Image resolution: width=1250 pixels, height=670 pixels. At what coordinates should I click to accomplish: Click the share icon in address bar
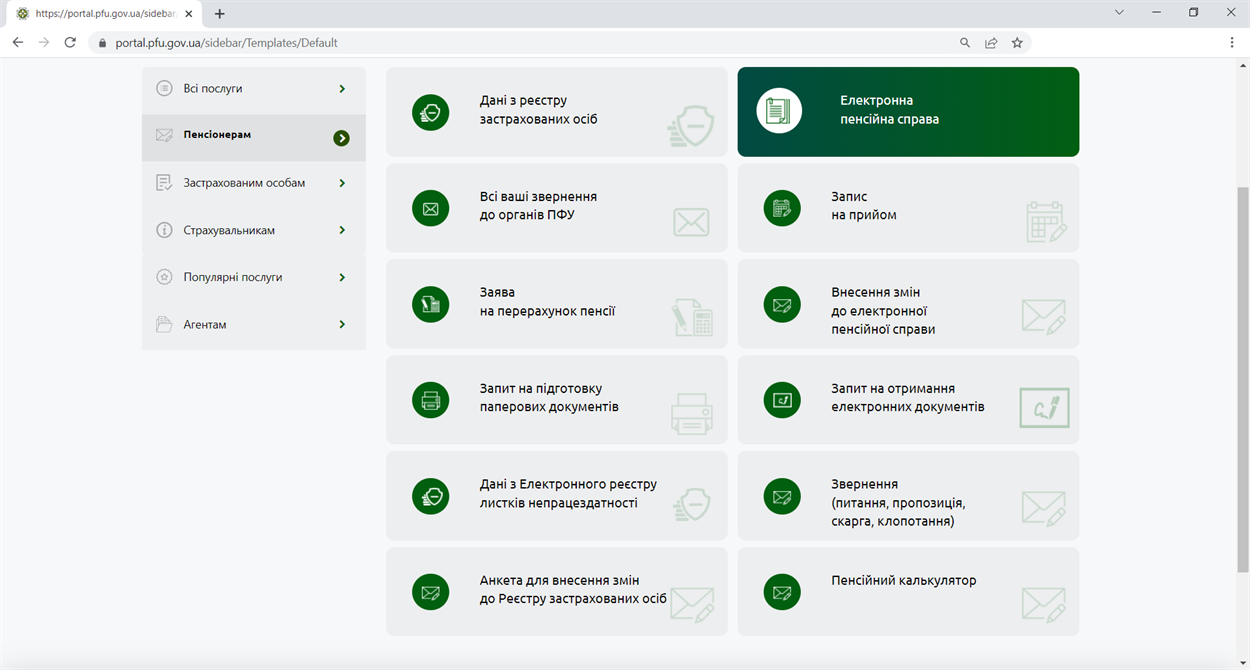tap(991, 43)
